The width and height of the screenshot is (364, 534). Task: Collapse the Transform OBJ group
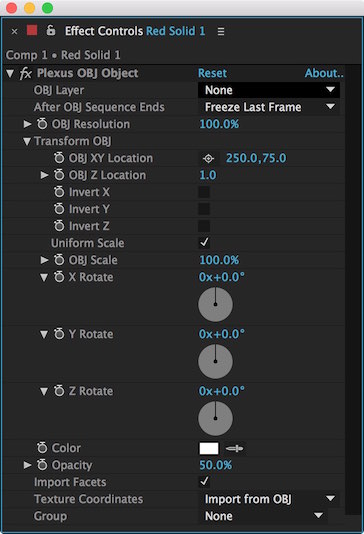pos(27,141)
